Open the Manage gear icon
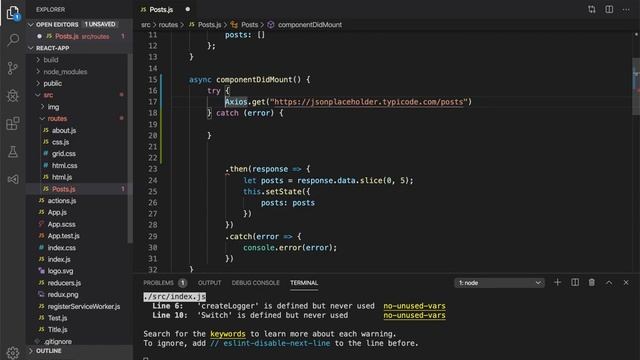Screen dimensions: 640x360 click(13, 352)
